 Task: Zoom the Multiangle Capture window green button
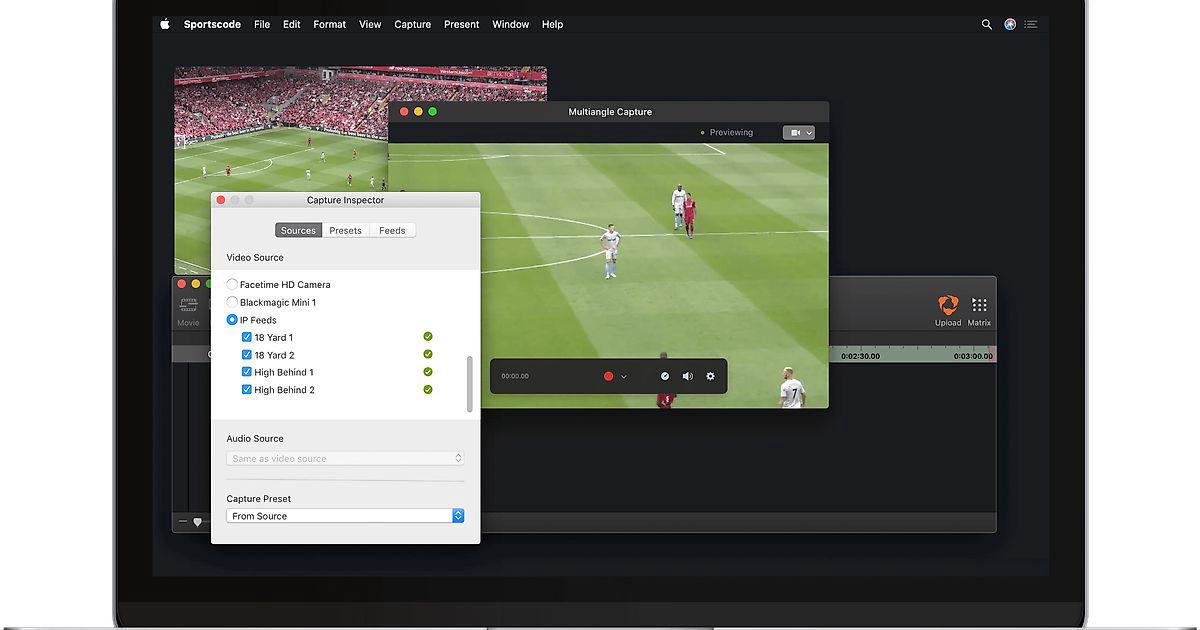(432, 112)
